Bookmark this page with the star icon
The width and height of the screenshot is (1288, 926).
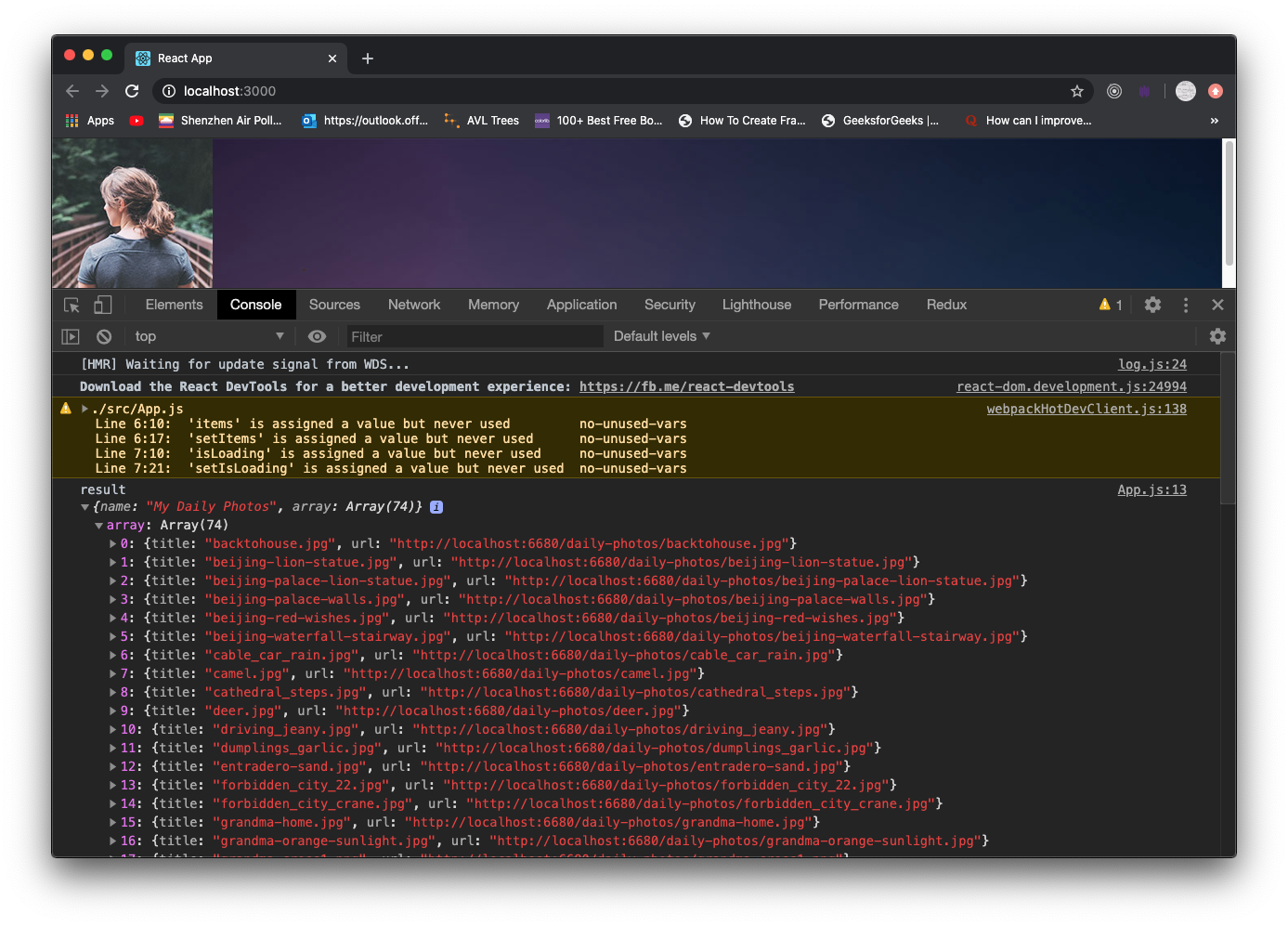[1077, 91]
